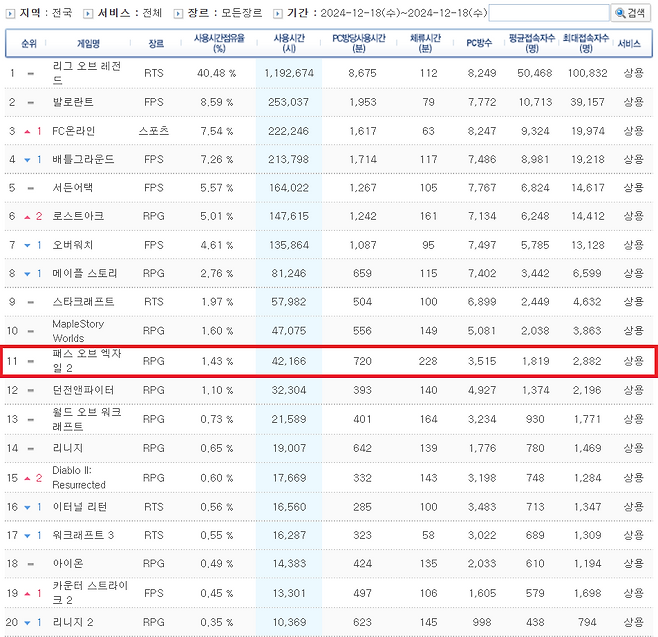Screen dimensions: 658x637
Task: Click the 검색 search button magnifier
Action: (x=620, y=14)
